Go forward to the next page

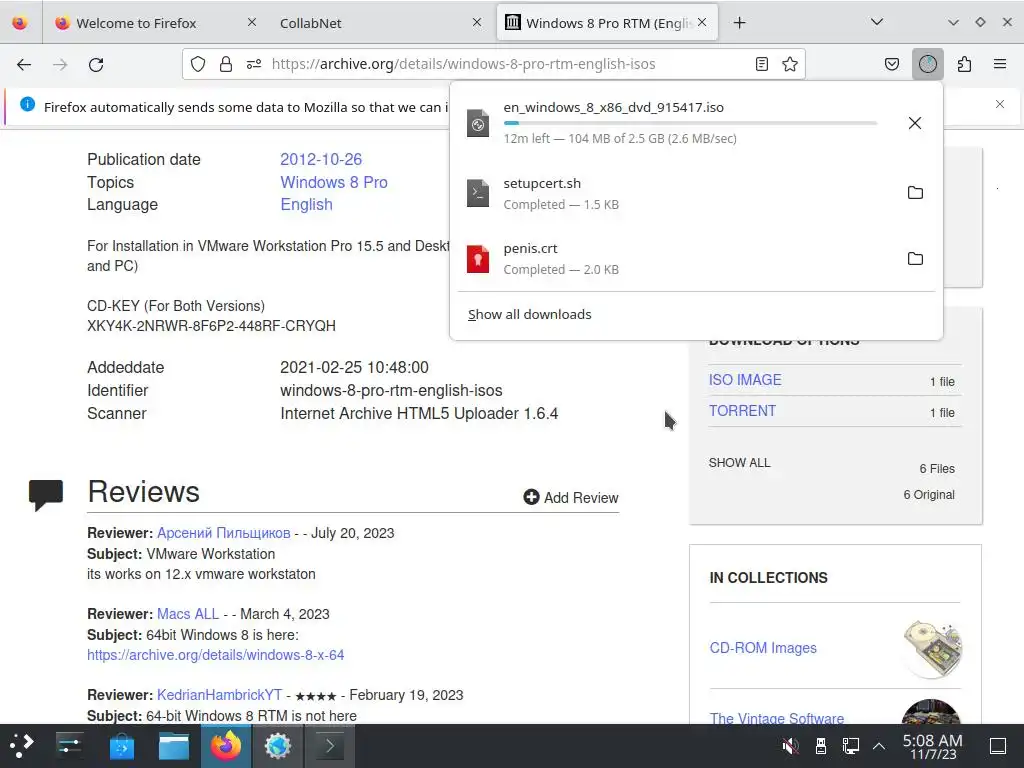coord(60,64)
